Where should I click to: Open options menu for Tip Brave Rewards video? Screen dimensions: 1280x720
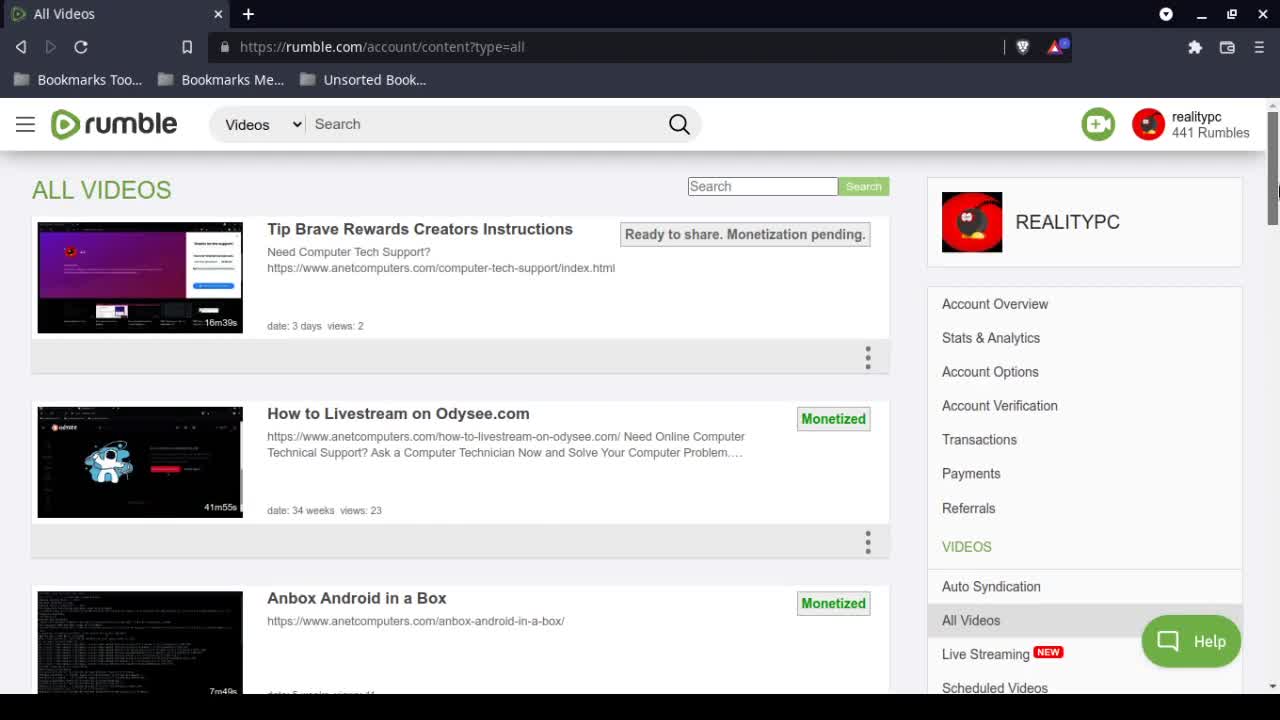point(868,357)
